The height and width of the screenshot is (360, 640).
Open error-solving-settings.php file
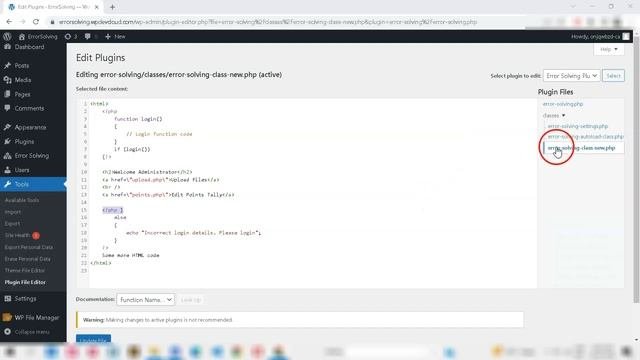pos(578,126)
